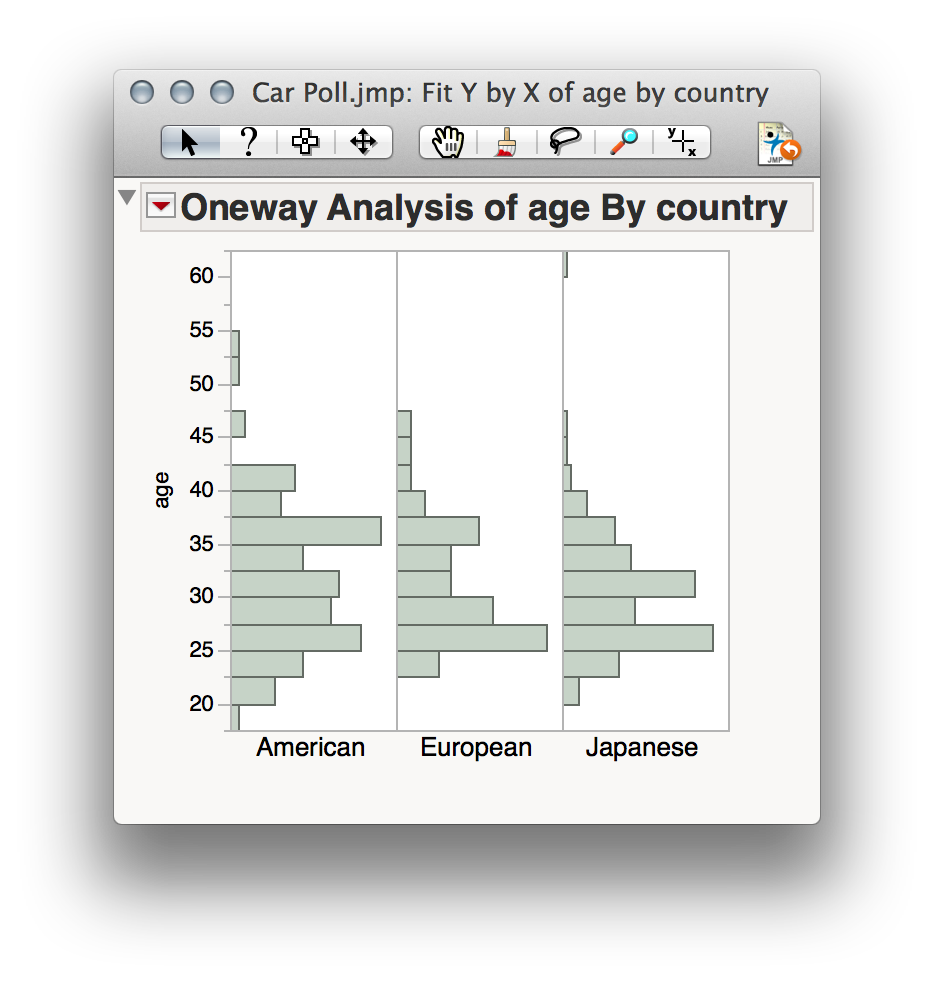The height and width of the screenshot is (982, 934).
Task: Select the Help question mark tool
Action: tap(249, 142)
